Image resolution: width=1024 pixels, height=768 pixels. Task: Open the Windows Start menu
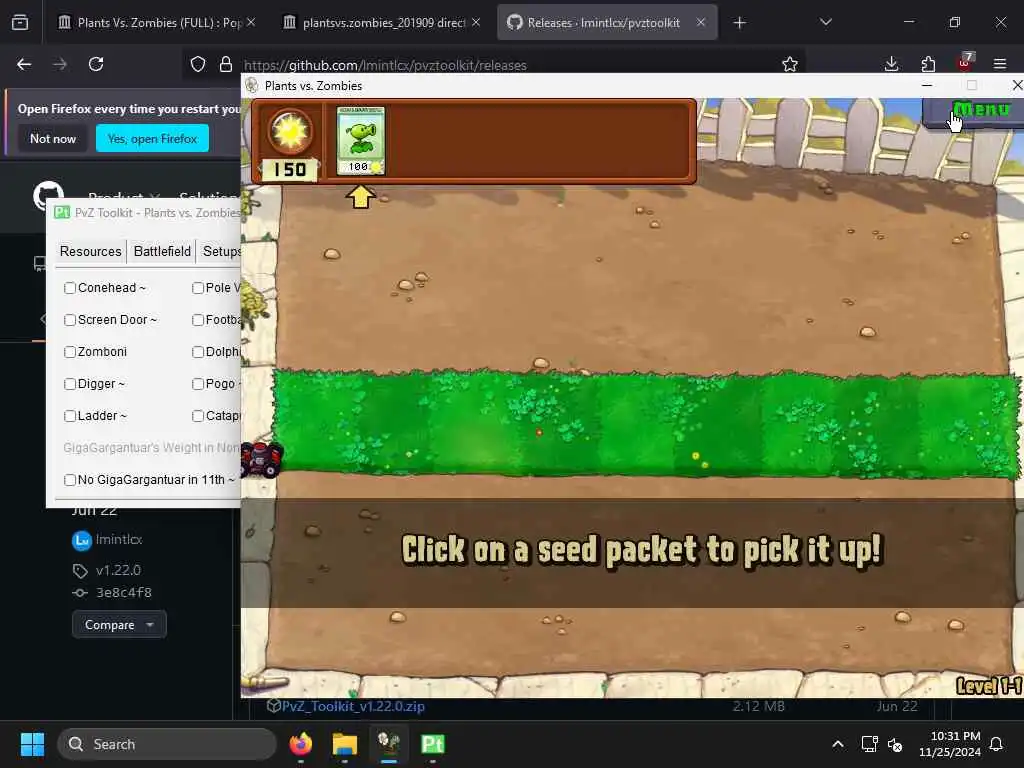click(x=32, y=744)
